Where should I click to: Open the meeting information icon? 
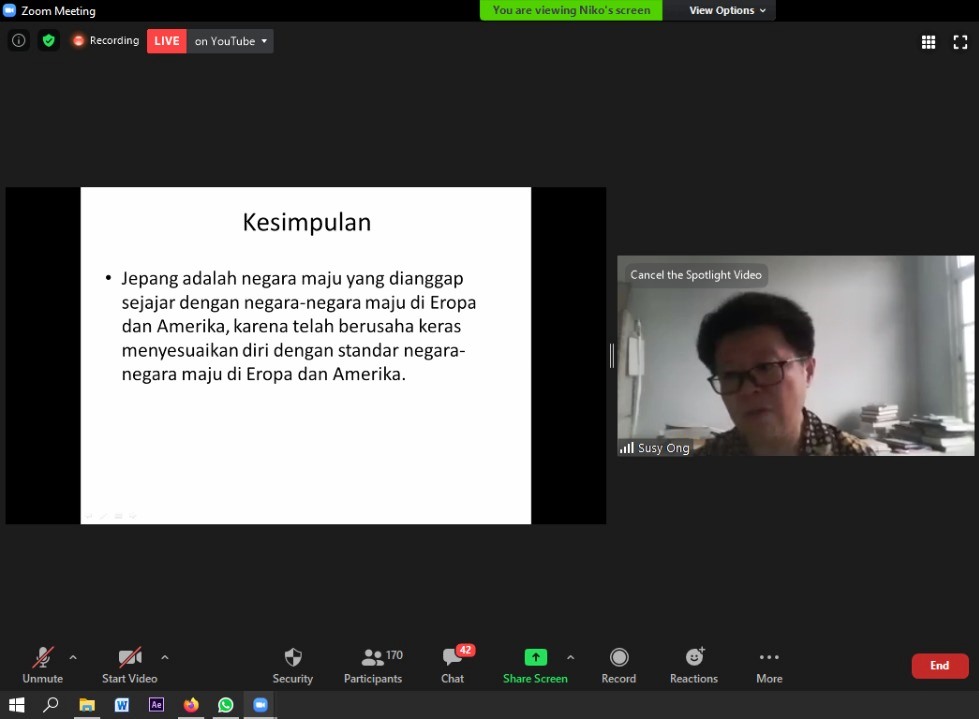pyautogui.click(x=19, y=41)
